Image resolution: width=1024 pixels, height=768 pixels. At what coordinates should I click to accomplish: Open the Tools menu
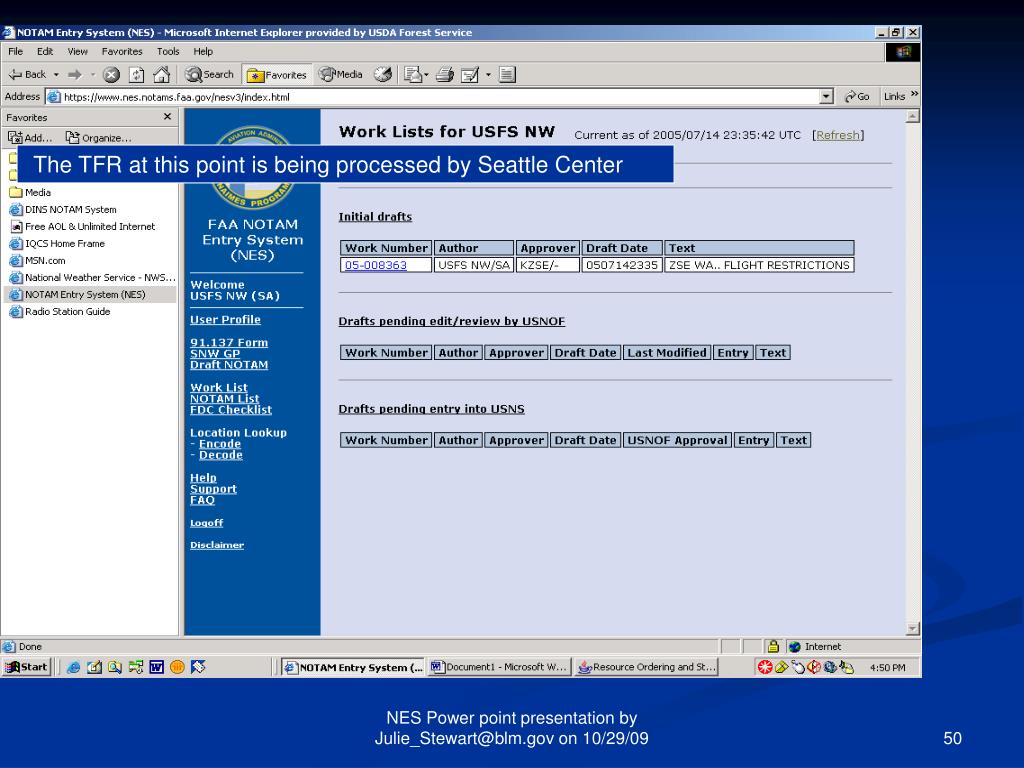[168, 52]
